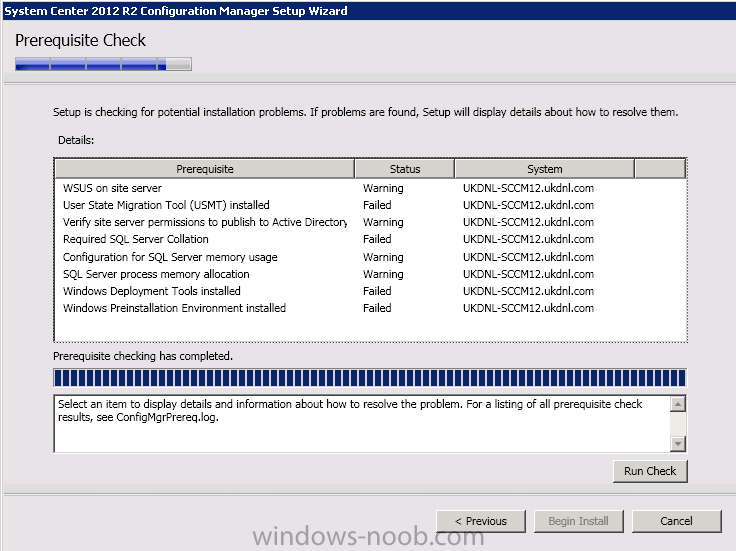Click Warning status of SQL memory usage

point(383,257)
